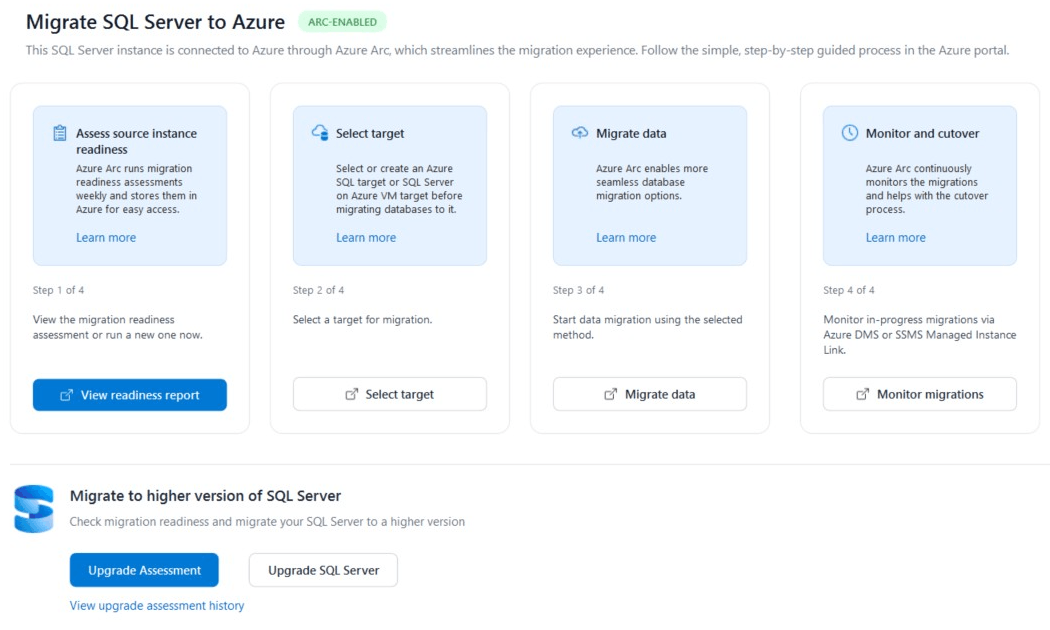Select a migration target
Screen dimensions: 1050x630
click(x=389, y=394)
